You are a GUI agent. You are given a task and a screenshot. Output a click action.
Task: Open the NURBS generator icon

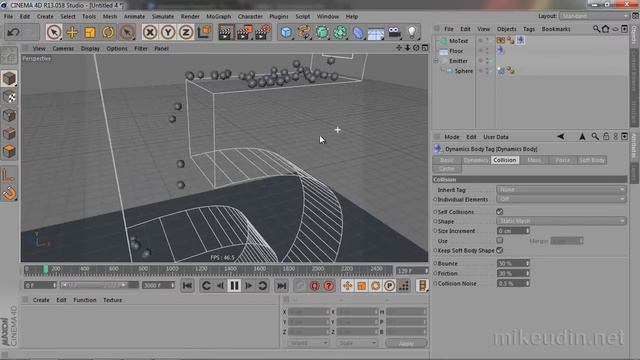pyautogui.click(x=322, y=32)
